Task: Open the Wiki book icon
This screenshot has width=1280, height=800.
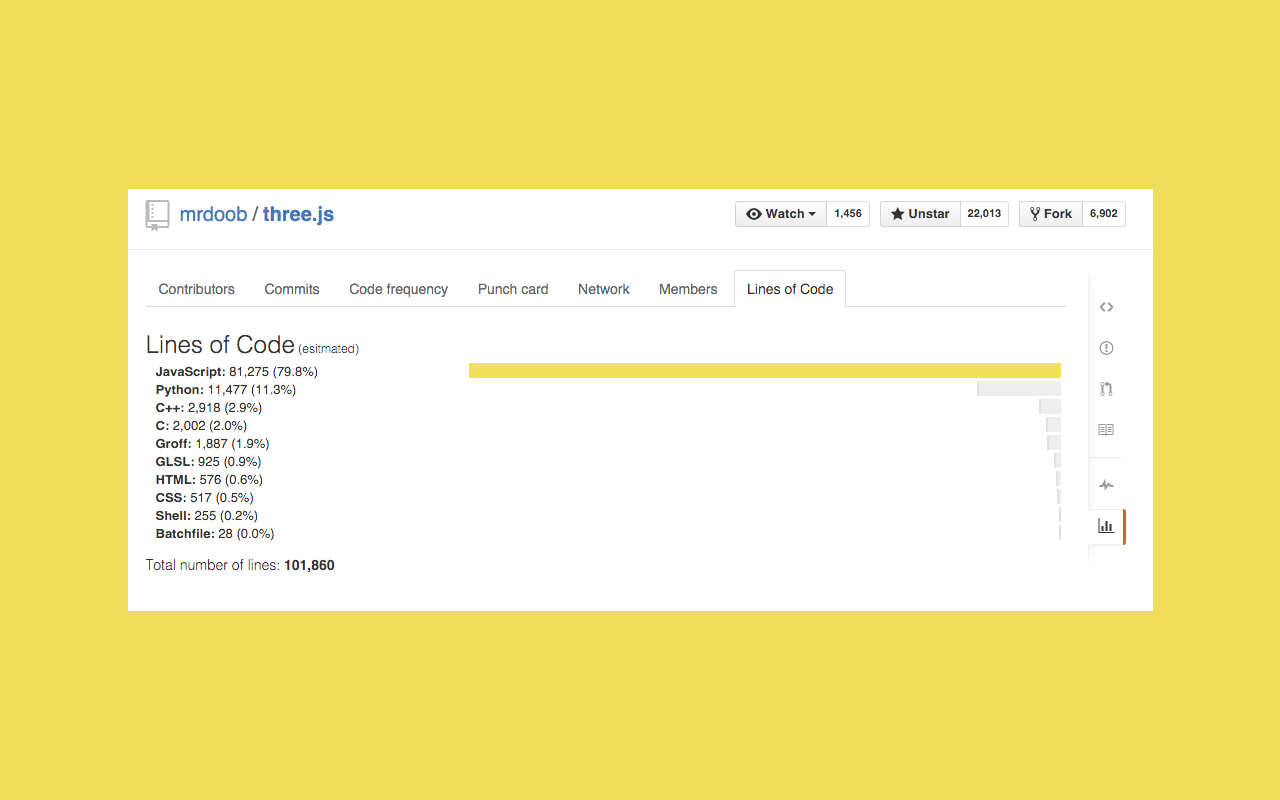Action: pyautogui.click(x=1106, y=430)
